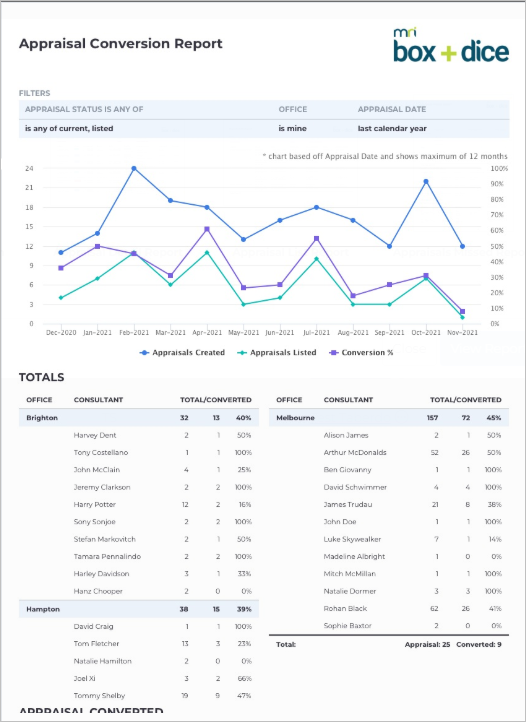Click the Nov-2021 Conversion % square marker
Viewport: 526px width, 722px height.
(462, 311)
